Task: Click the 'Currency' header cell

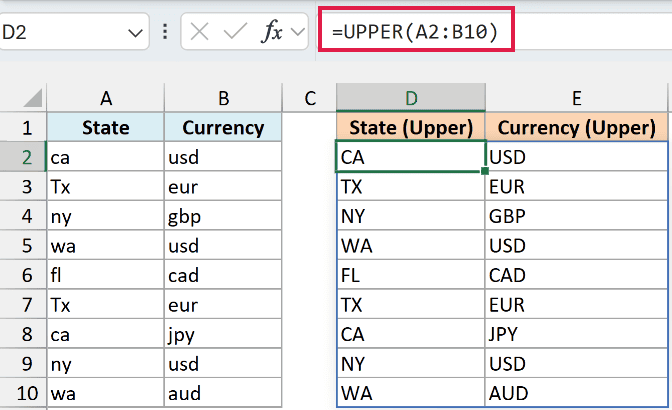Action: [x=223, y=127]
